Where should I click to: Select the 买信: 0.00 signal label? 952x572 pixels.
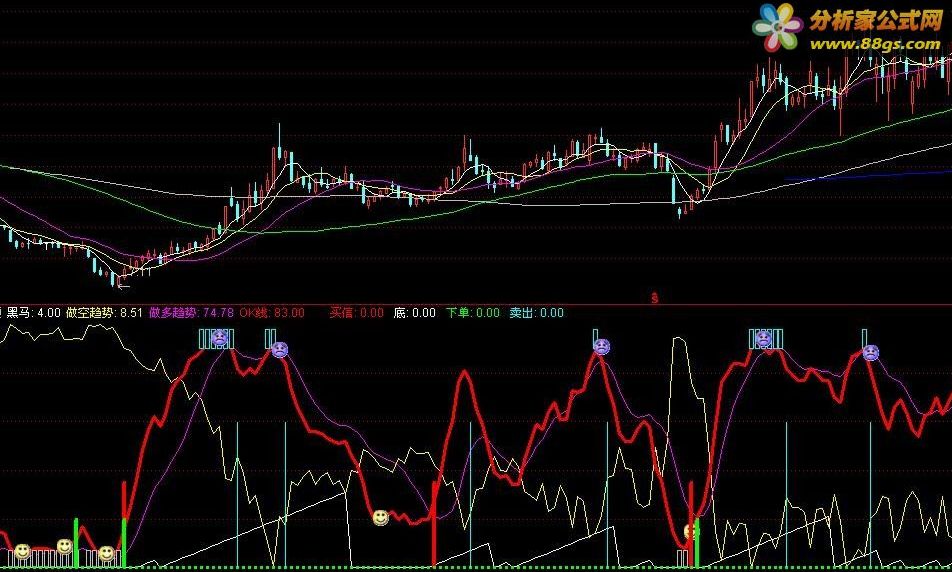[356, 313]
